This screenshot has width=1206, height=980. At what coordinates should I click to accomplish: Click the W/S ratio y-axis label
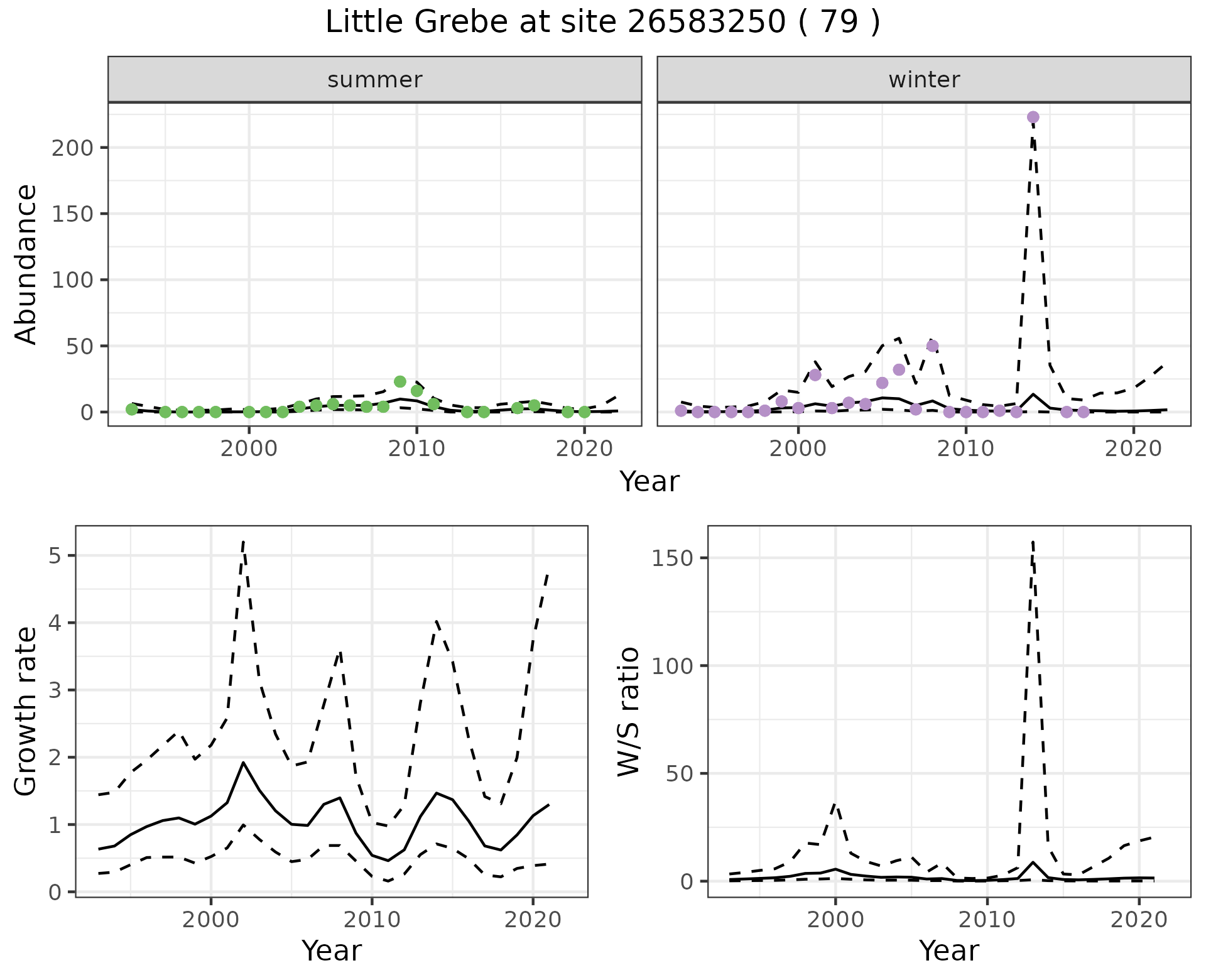(x=628, y=712)
